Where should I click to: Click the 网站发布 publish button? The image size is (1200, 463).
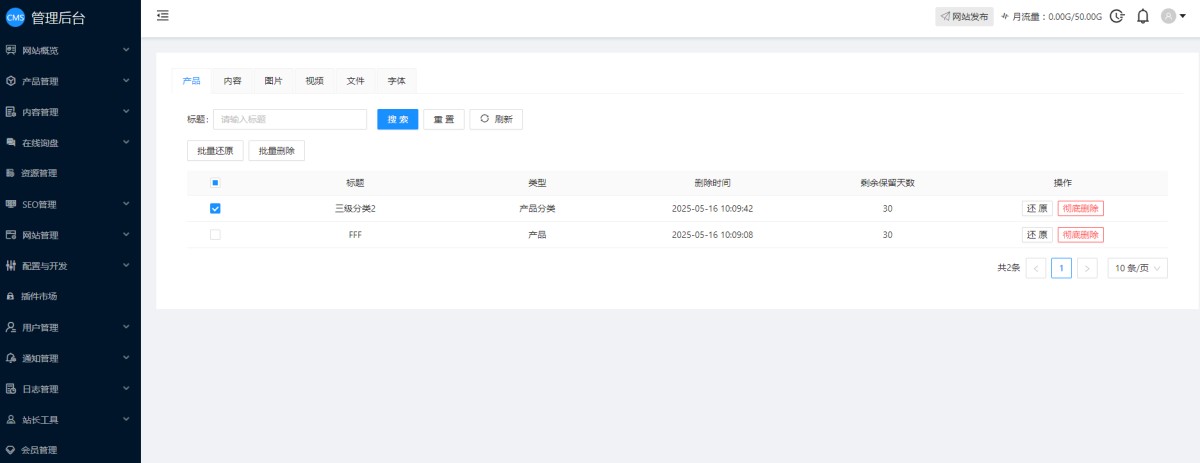click(964, 17)
